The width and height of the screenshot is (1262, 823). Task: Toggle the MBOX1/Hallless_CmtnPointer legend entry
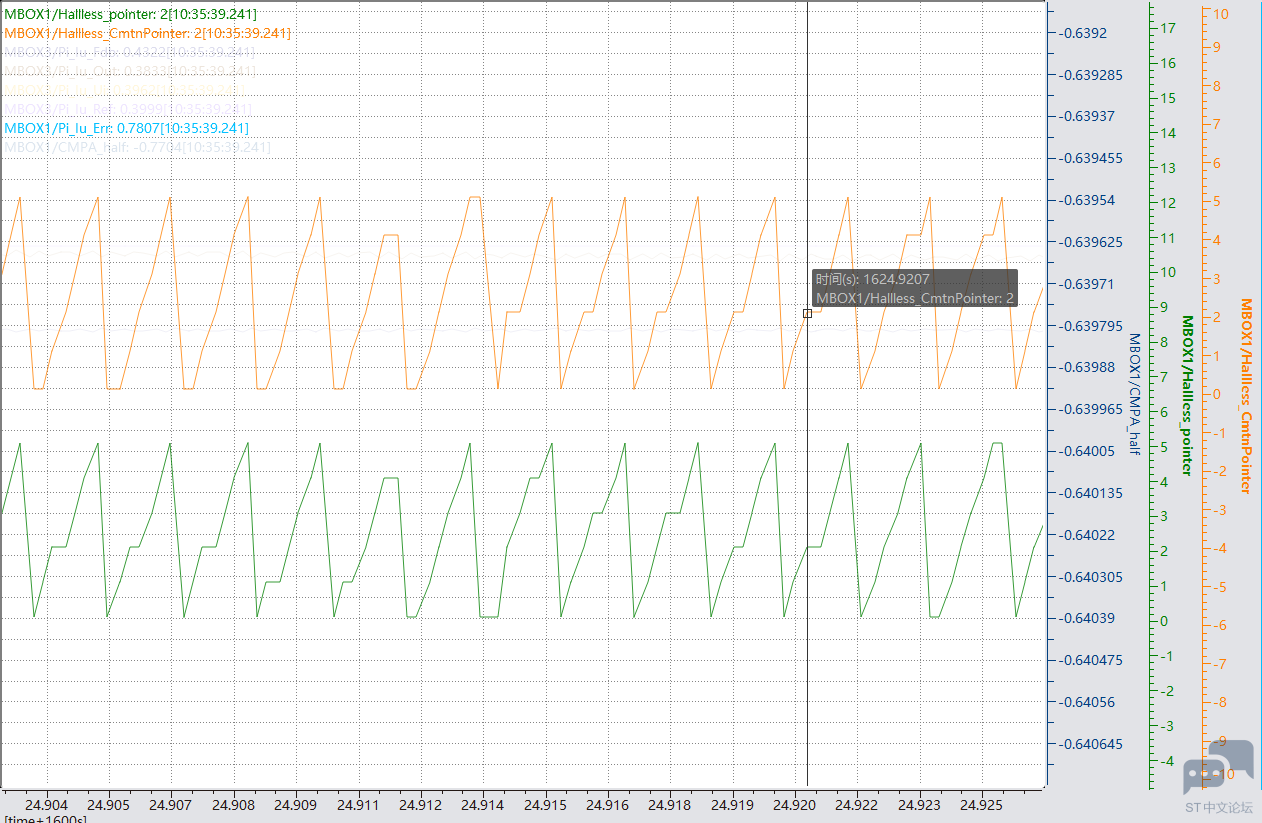[x=148, y=34]
